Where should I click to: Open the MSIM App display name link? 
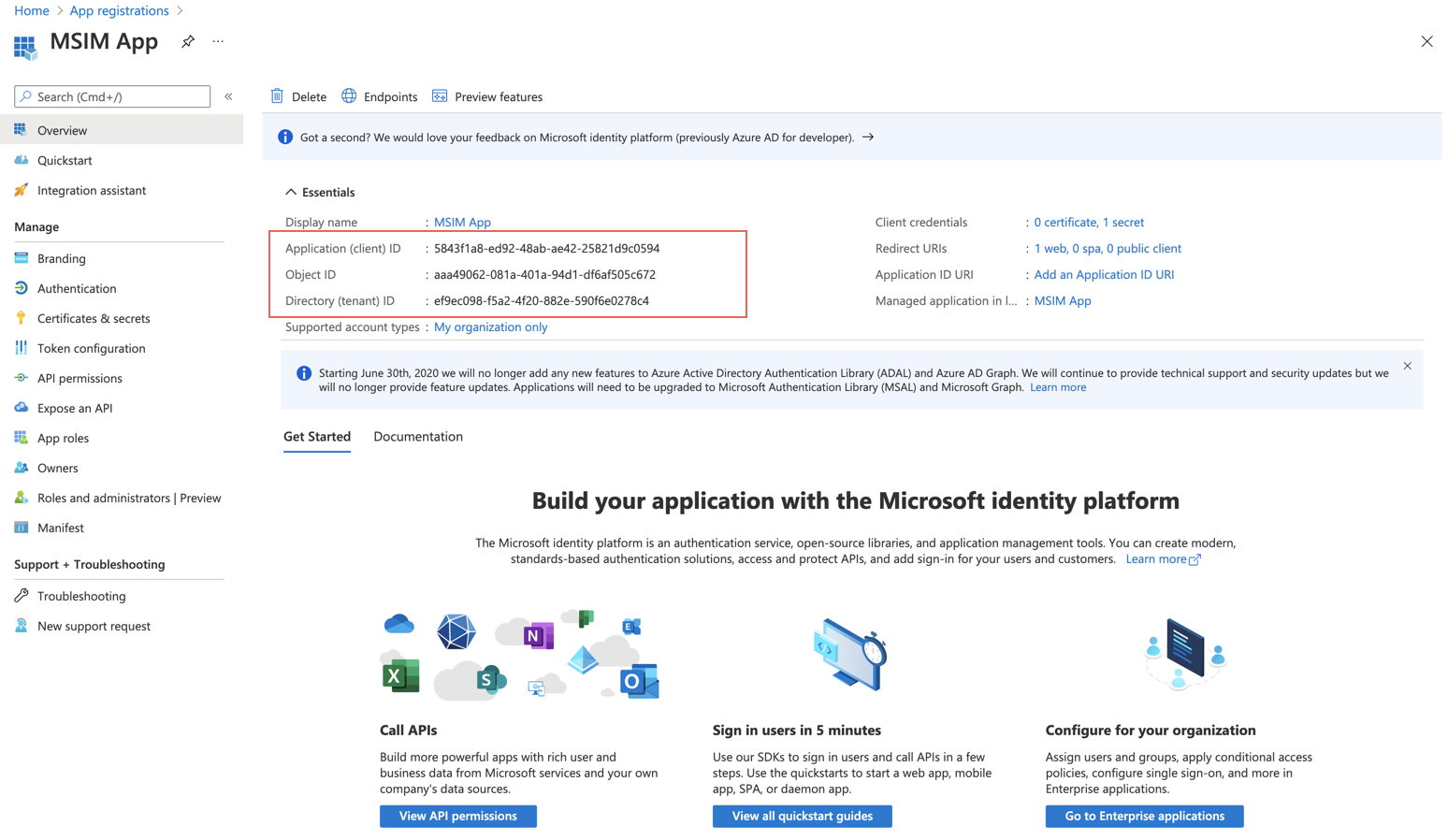tap(462, 222)
